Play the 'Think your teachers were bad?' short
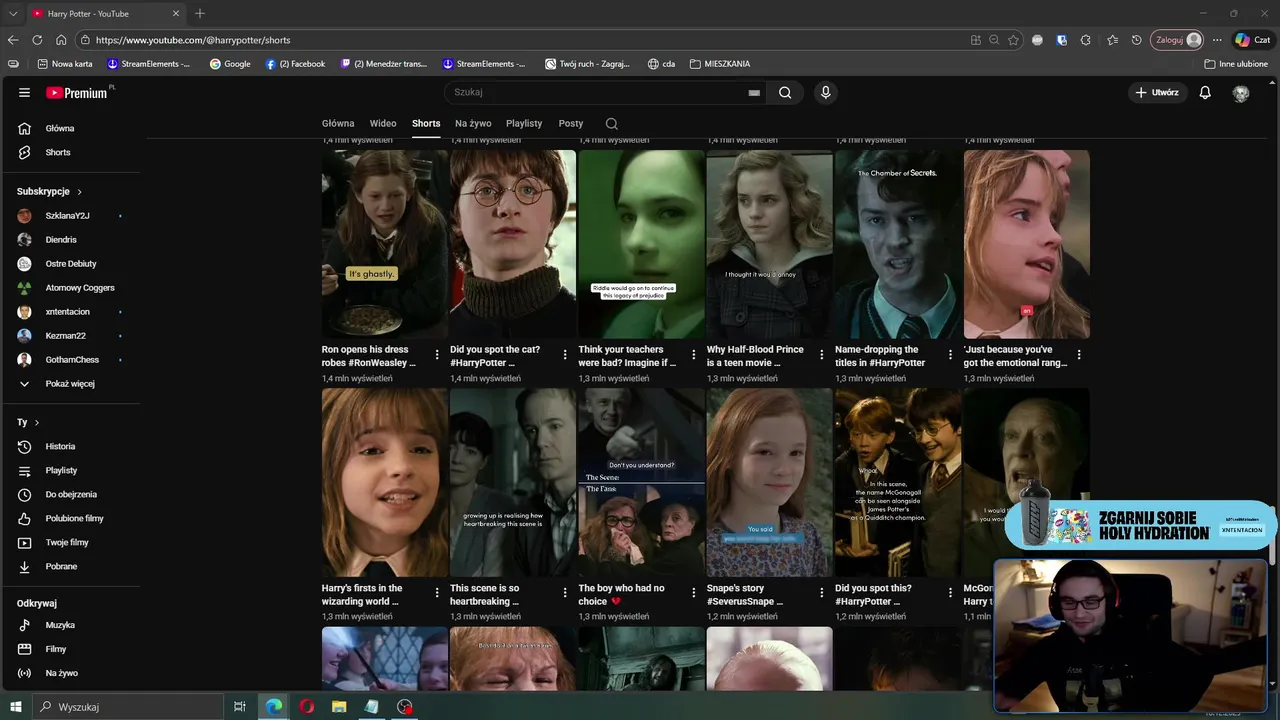This screenshot has height=720, width=1280. [x=641, y=244]
